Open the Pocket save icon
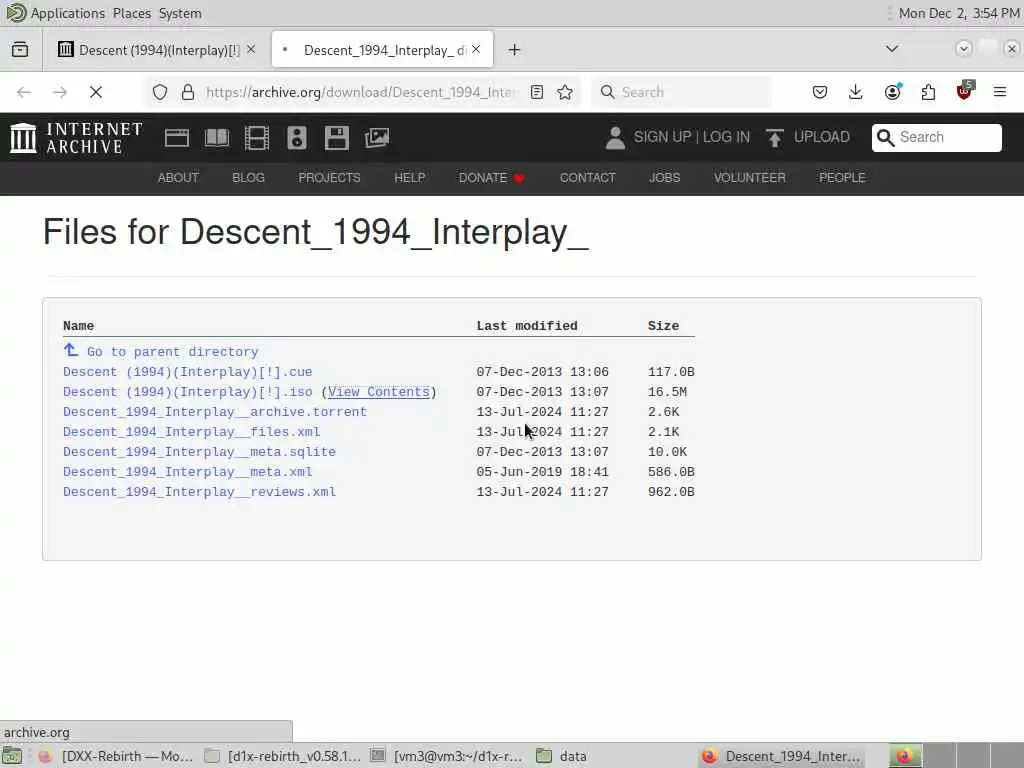 pos(820,92)
